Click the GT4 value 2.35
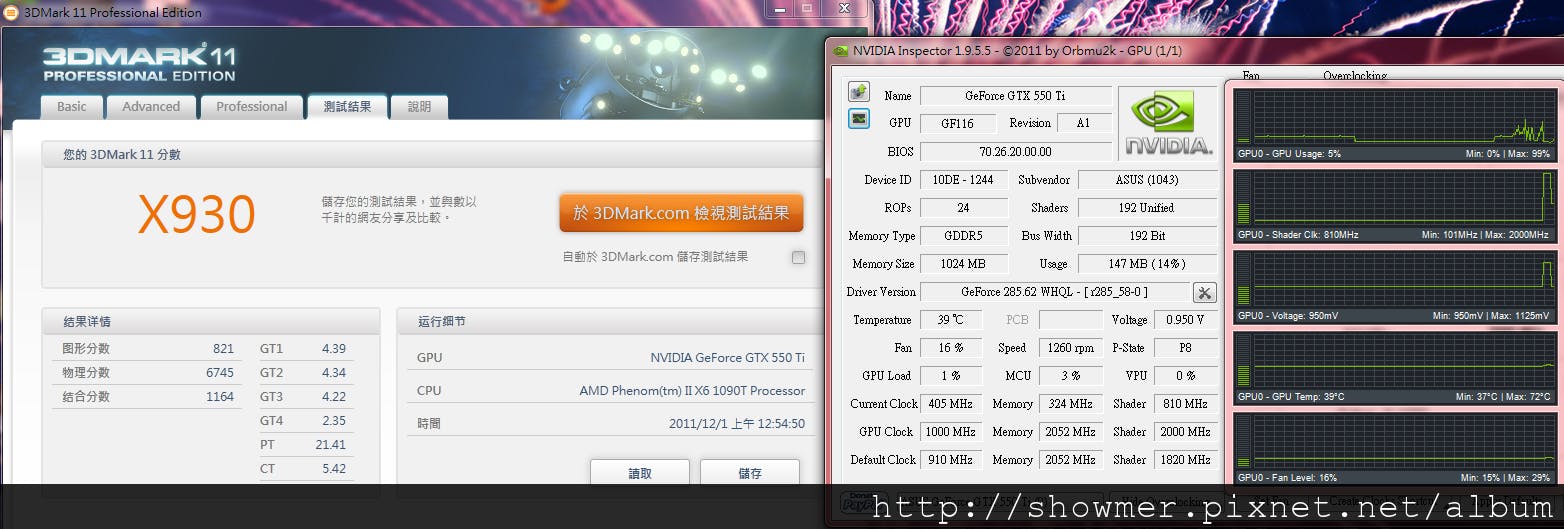Image resolution: width=1564 pixels, height=529 pixels. (x=334, y=421)
